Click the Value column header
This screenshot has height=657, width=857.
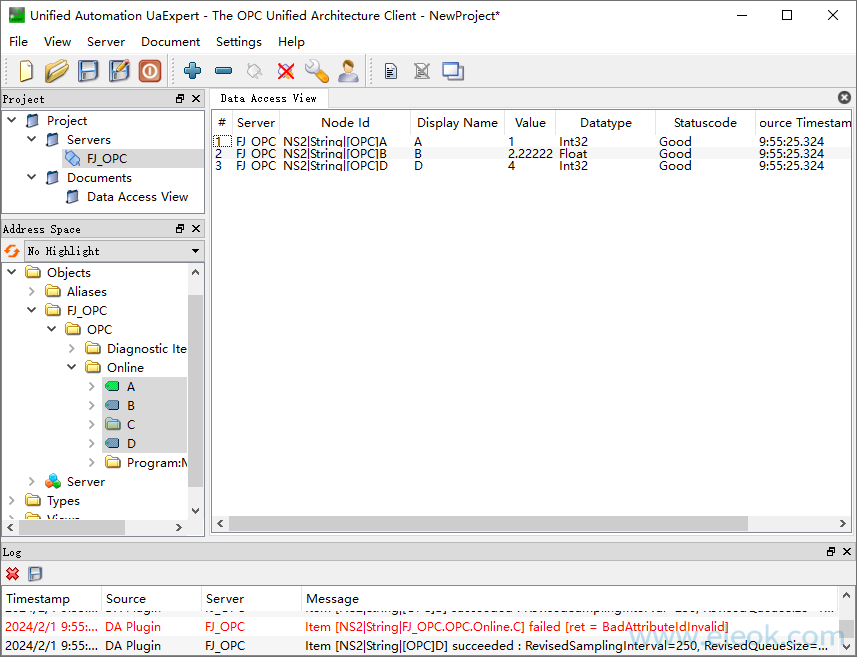click(x=530, y=122)
